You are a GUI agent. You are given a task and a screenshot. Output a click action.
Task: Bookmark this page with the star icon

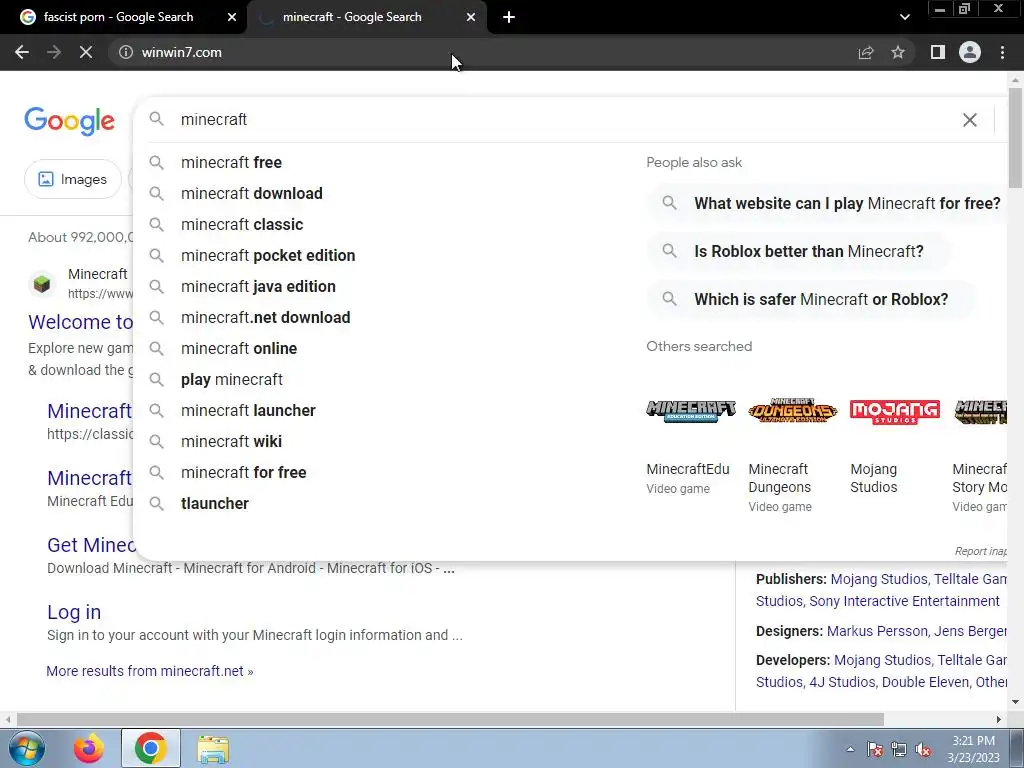pos(898,52)
